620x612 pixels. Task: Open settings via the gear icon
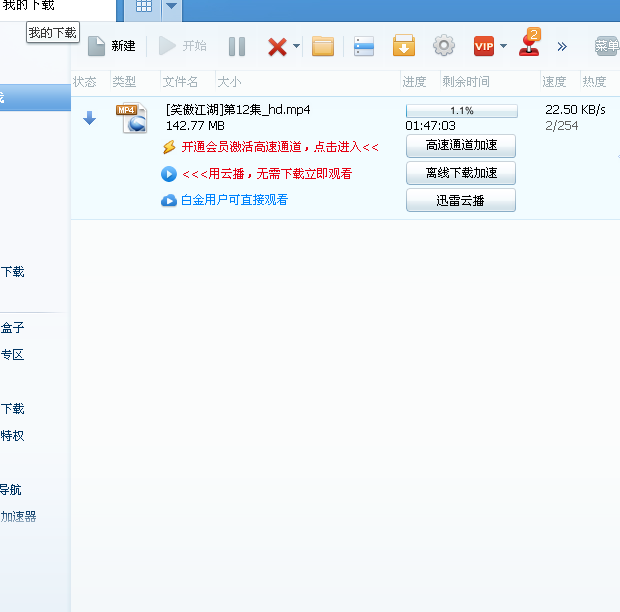click(444, 45)
